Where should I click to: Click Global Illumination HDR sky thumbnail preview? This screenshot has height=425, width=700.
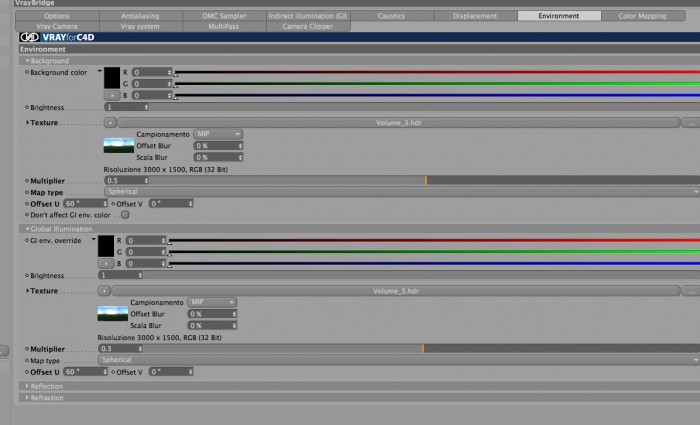[112, 313]
